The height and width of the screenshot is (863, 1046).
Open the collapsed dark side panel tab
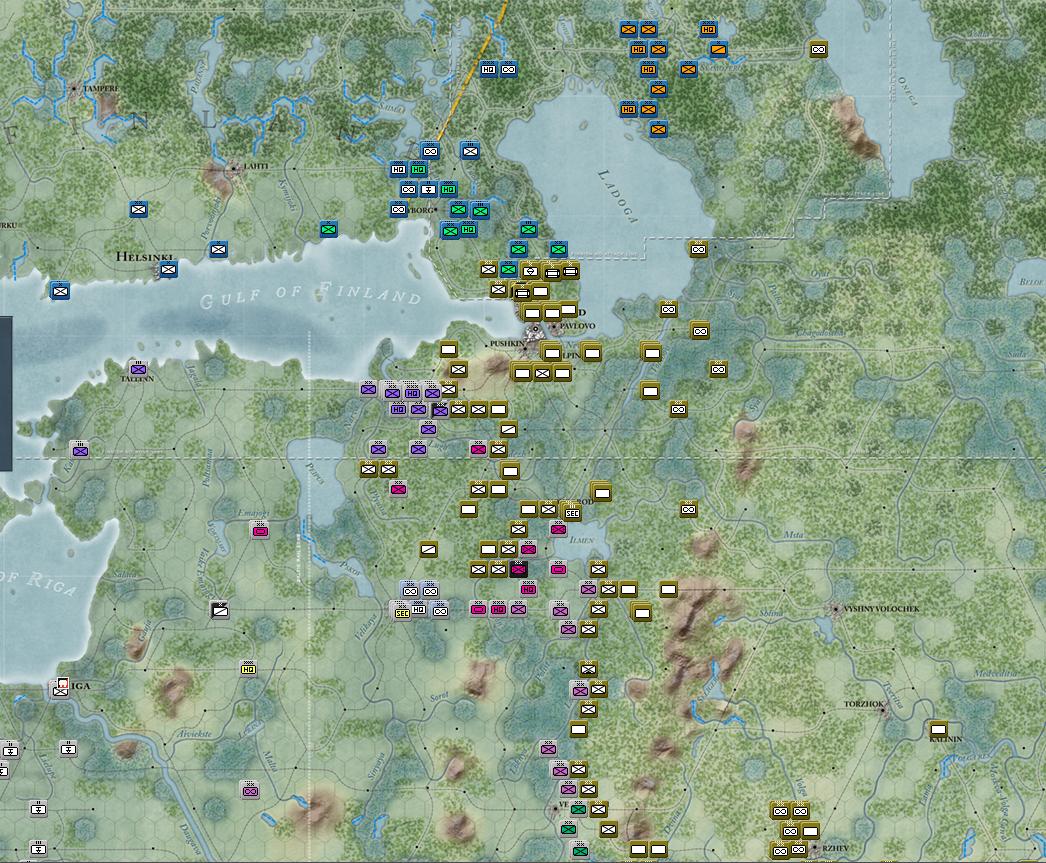click(5, 393)
